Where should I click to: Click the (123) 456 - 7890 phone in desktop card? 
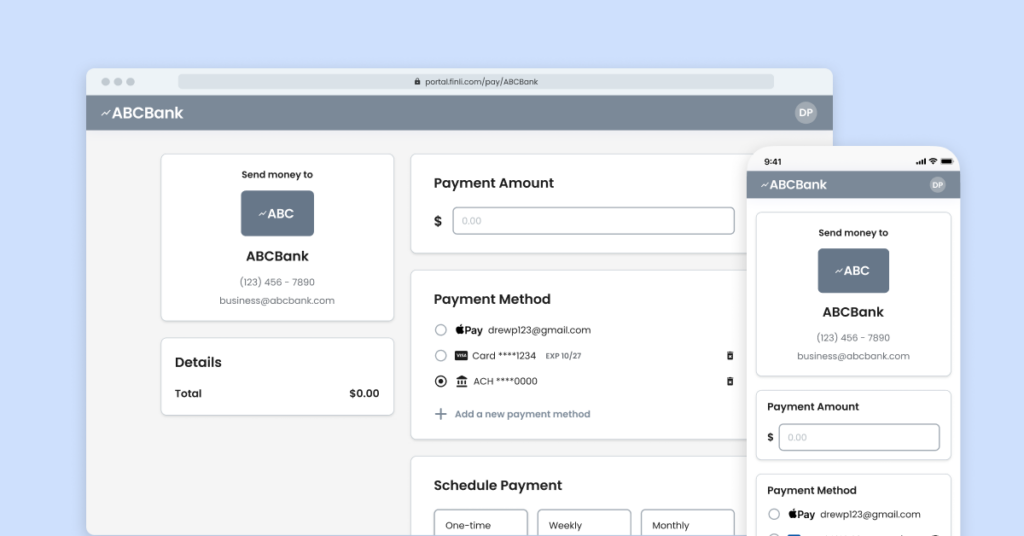(x=277, y=282)
